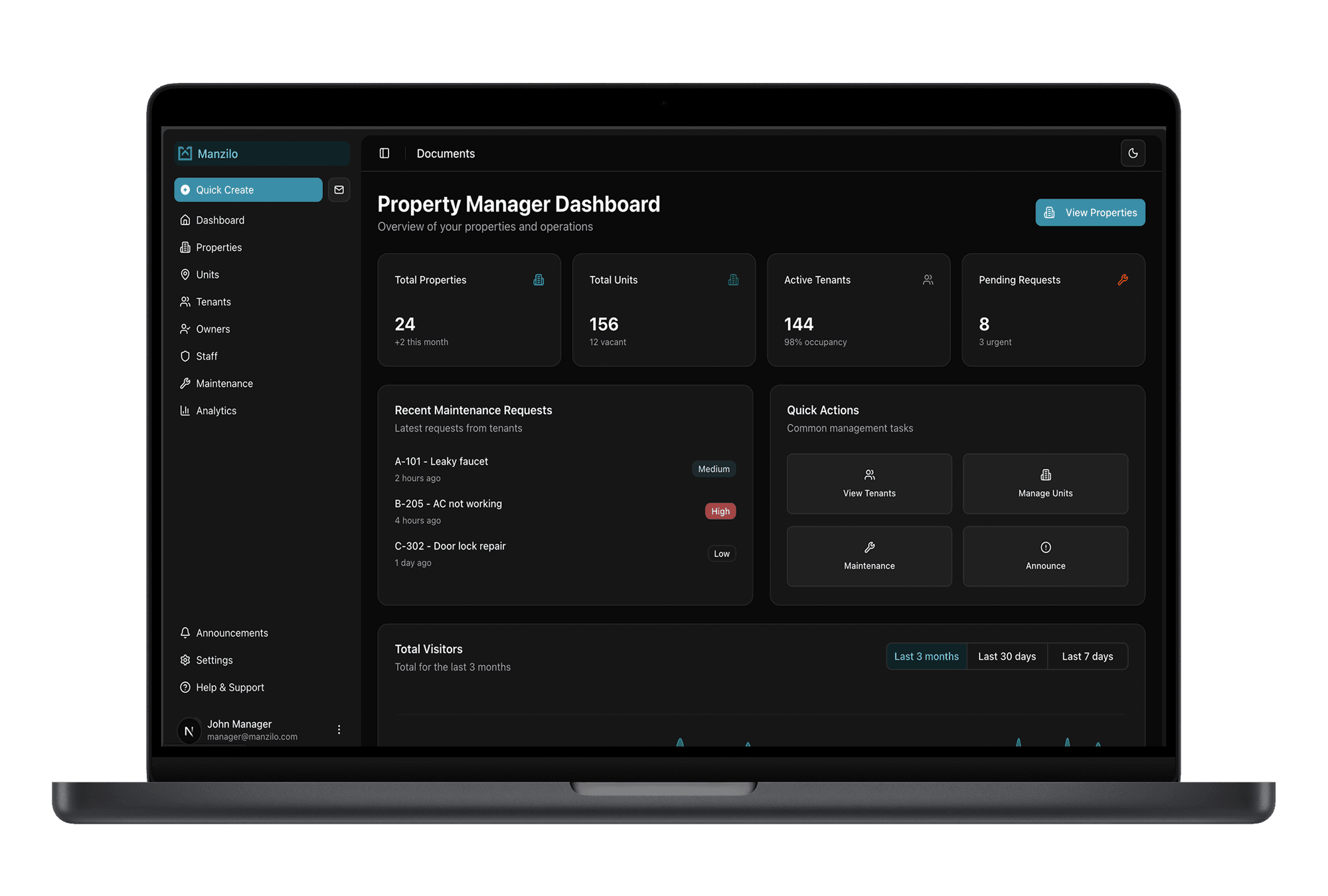Switch visitor chart to Last 30 days
This screenshot has height=896, width=1328.
[x=1007, y=656]
